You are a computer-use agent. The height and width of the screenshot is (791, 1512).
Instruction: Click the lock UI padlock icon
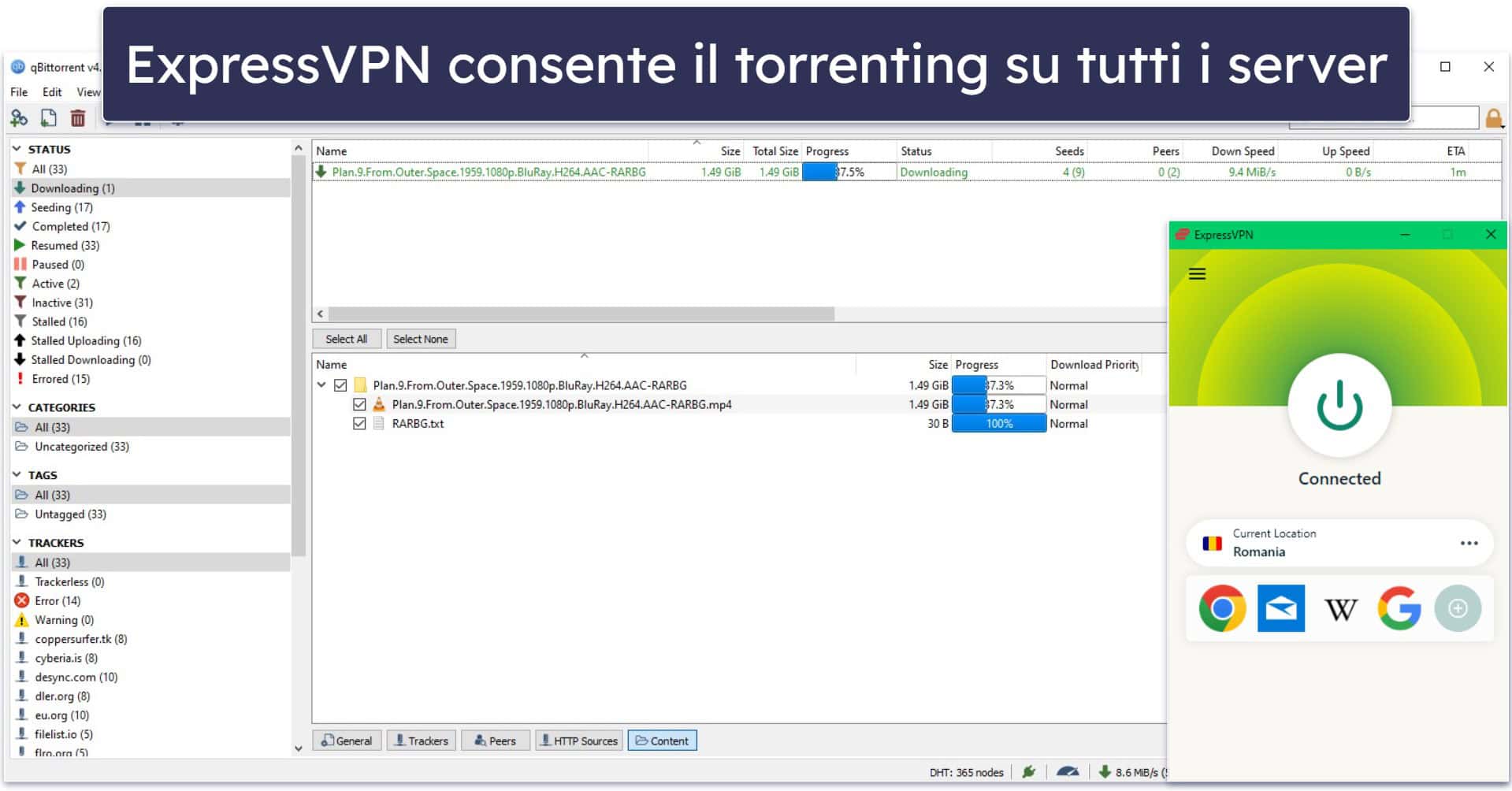pyautogui.click(x=1493, y=119)
